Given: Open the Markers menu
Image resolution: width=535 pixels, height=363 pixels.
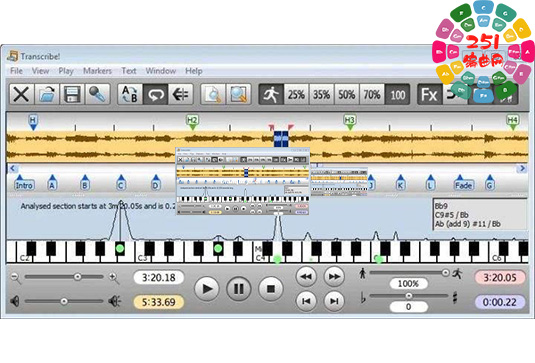Looking at the screenshot, I should pyautogui.click(x=97, y=71).
